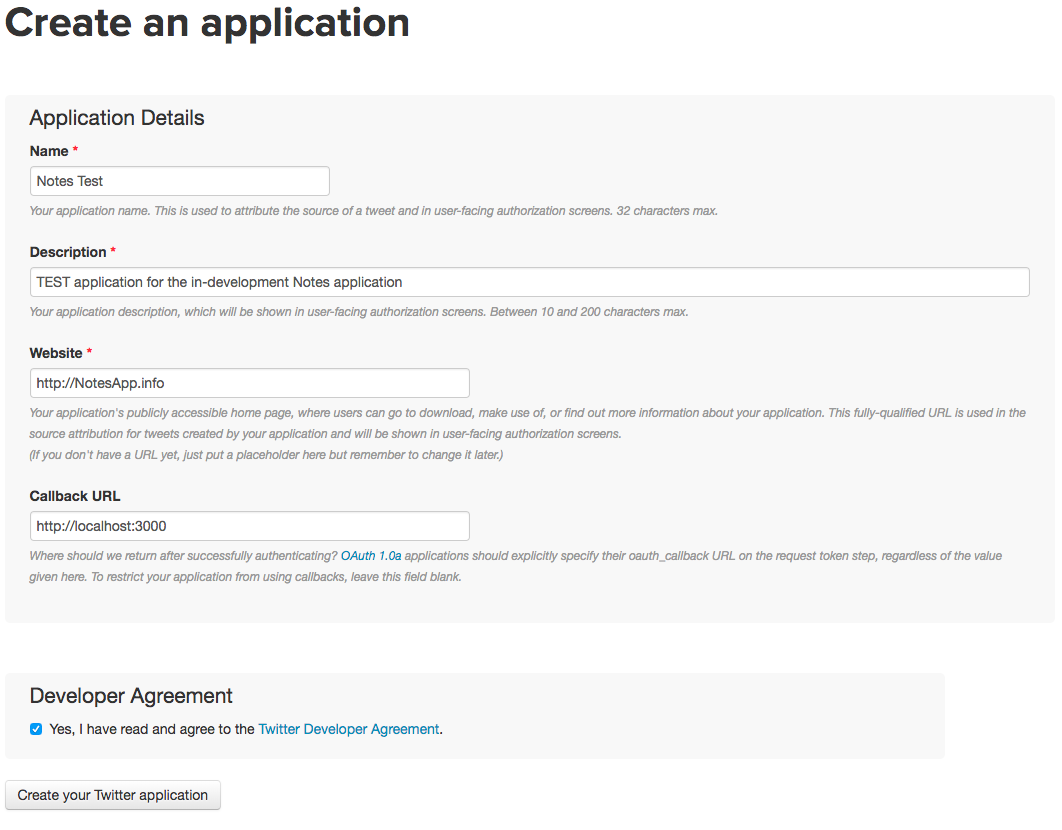Focus the Description text field
This screenshot has height=830, width=1062.
click(x=529, y=282)
